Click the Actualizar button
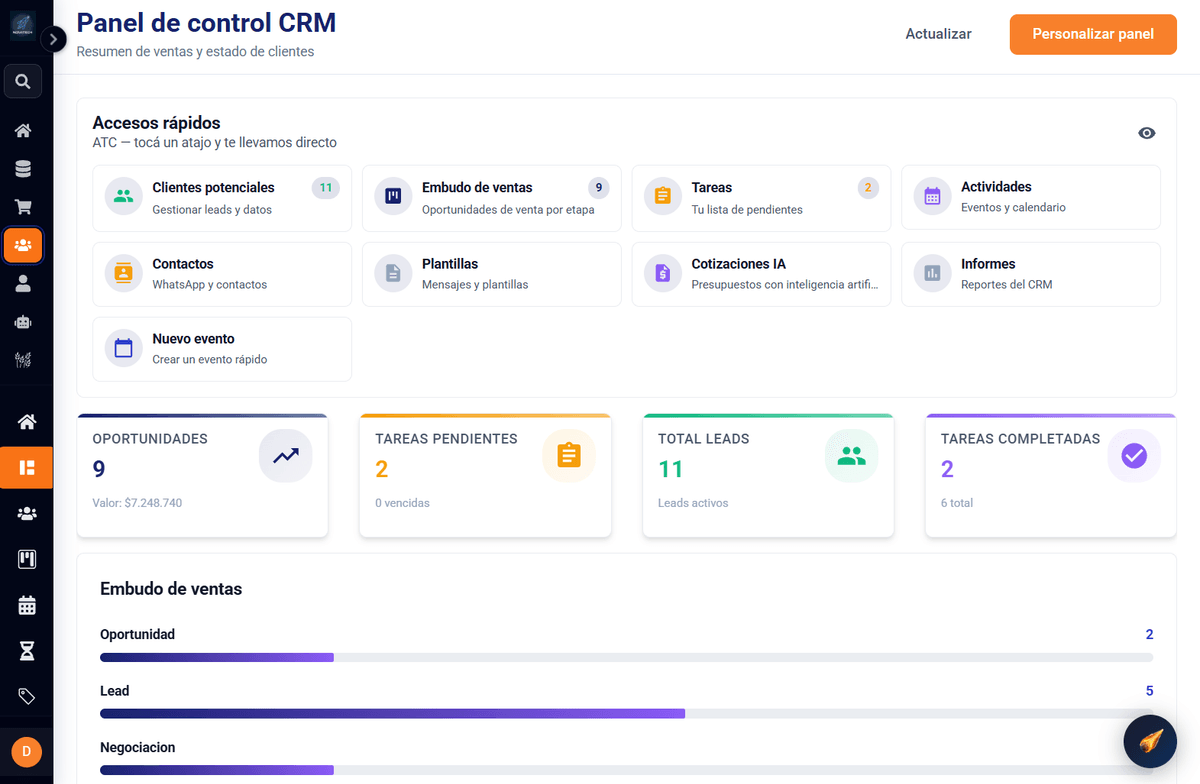 coord(938,34)
